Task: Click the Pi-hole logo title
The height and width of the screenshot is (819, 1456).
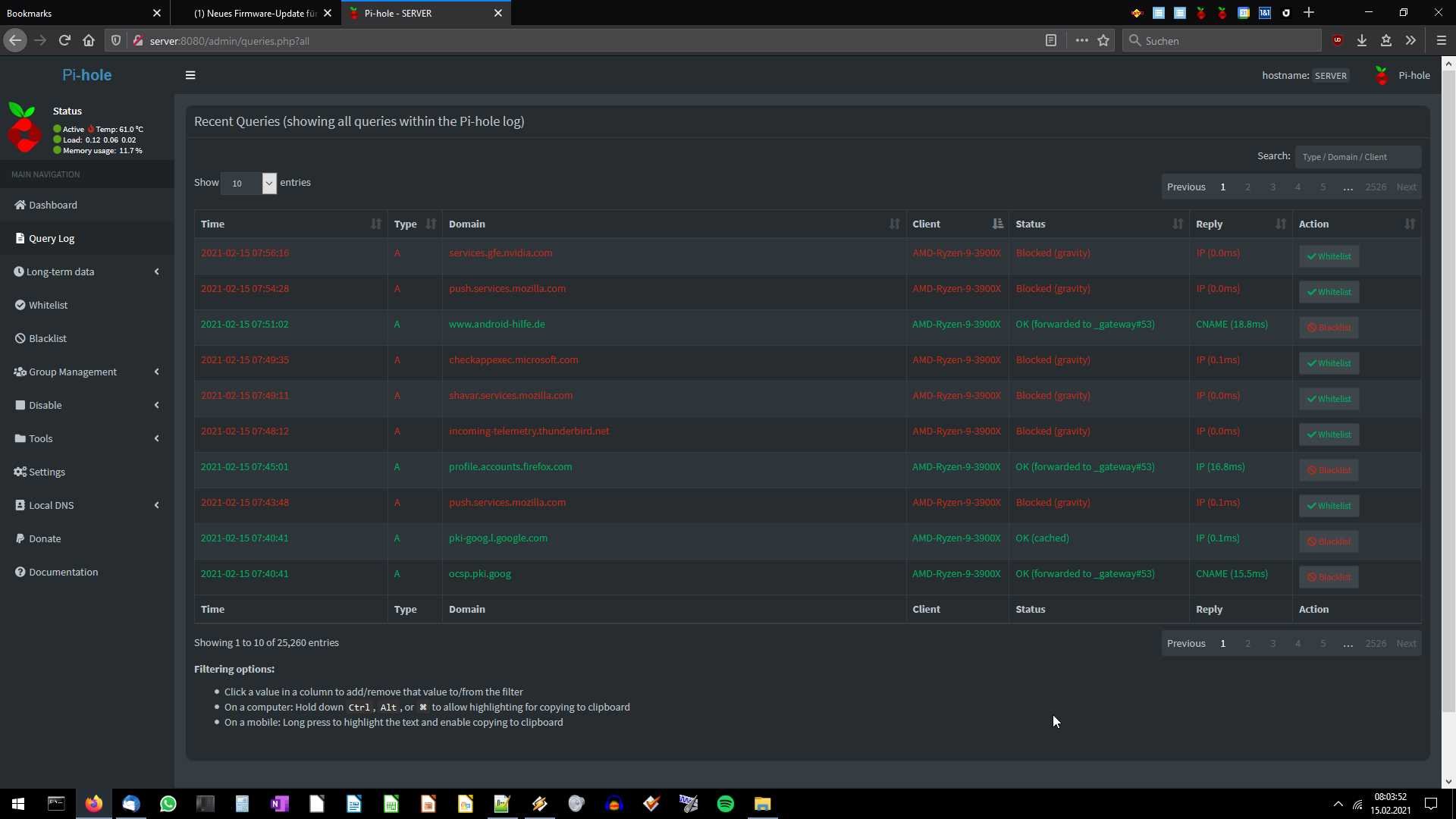Action: click(x=86, y=74)
